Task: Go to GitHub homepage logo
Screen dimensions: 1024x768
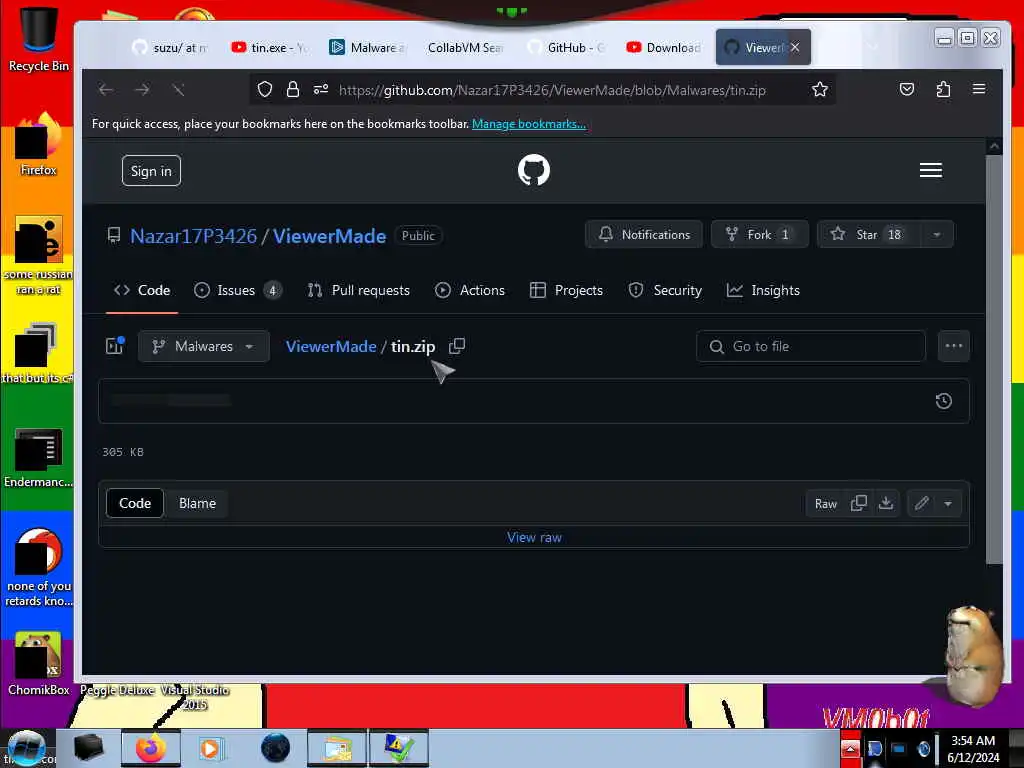Action: coord(534,170)
